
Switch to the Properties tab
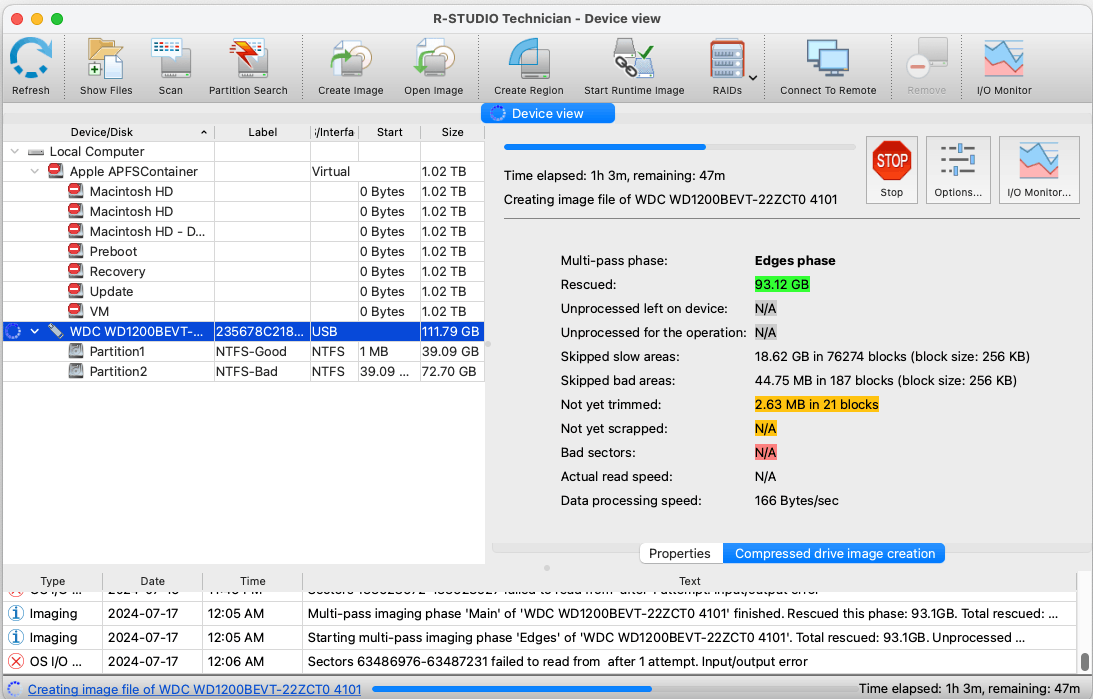[680, 553]
